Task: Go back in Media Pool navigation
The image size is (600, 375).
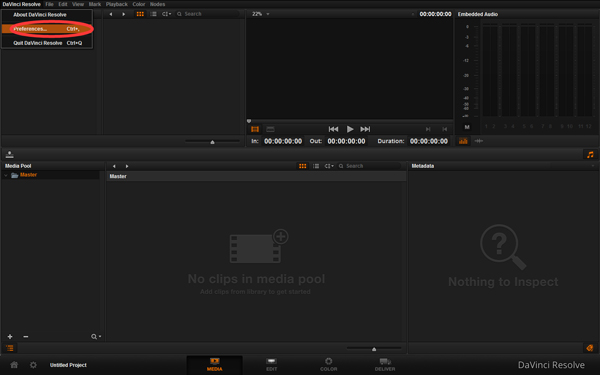Action: 114,166
